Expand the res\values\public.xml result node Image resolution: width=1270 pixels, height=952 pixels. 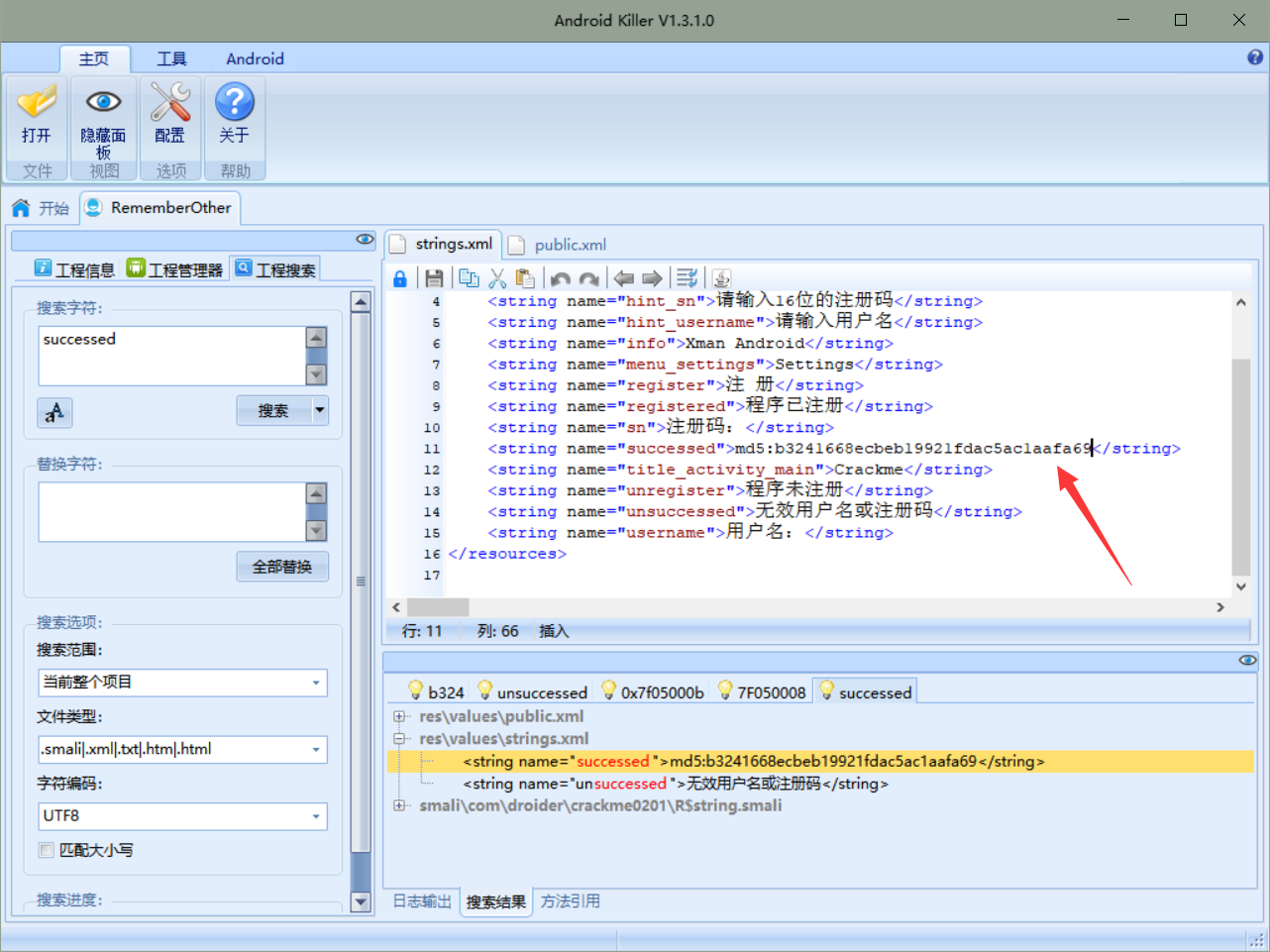pyautogui.click(x=399, y=716)
